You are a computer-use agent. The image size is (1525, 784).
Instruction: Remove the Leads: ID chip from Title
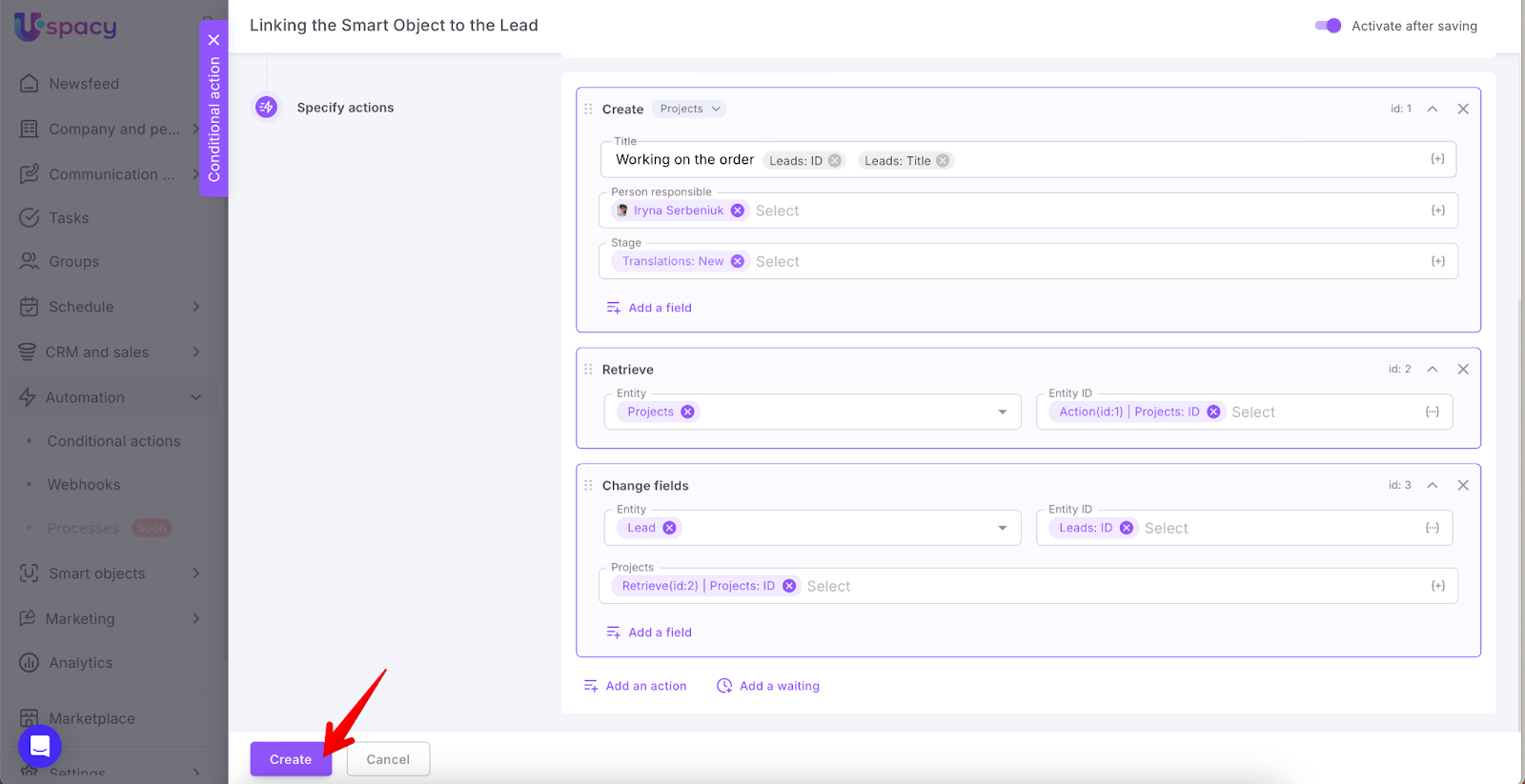tap(835, 161)
